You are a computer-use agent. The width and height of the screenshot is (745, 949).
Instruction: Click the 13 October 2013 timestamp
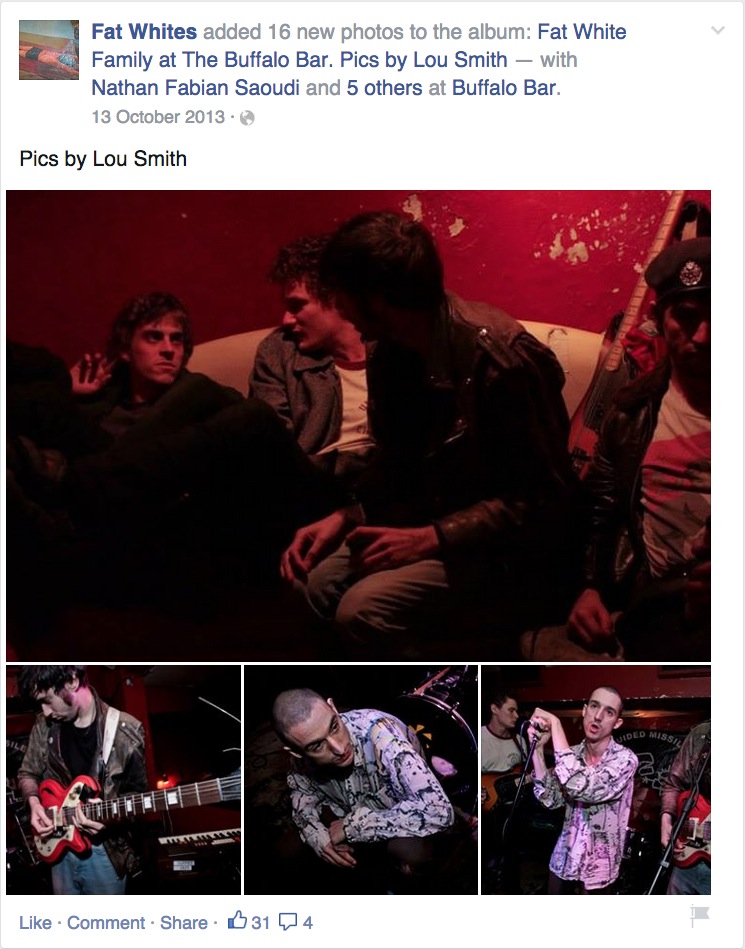(x=158, y=117)
